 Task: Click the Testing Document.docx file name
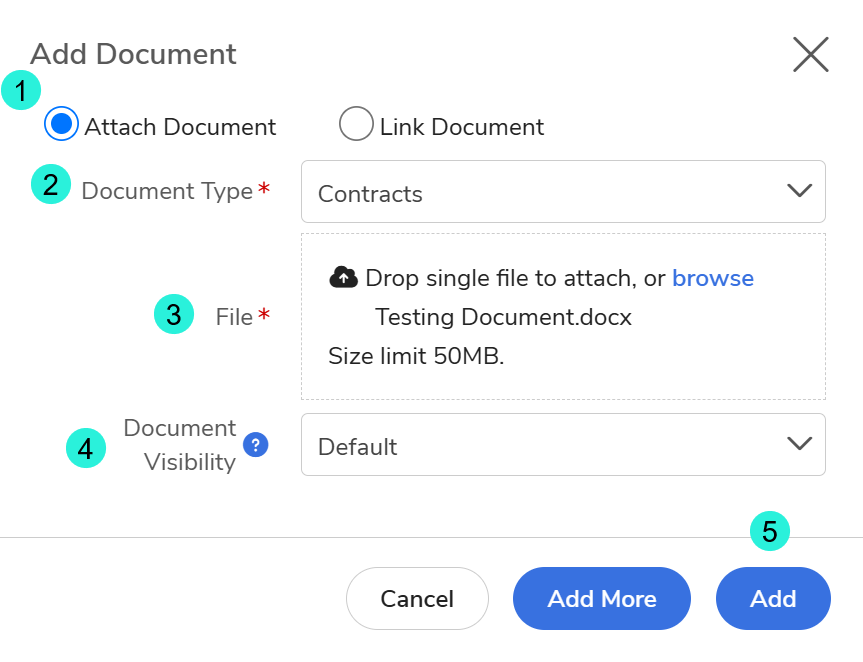pyautogui.click(x=503, y=317)
